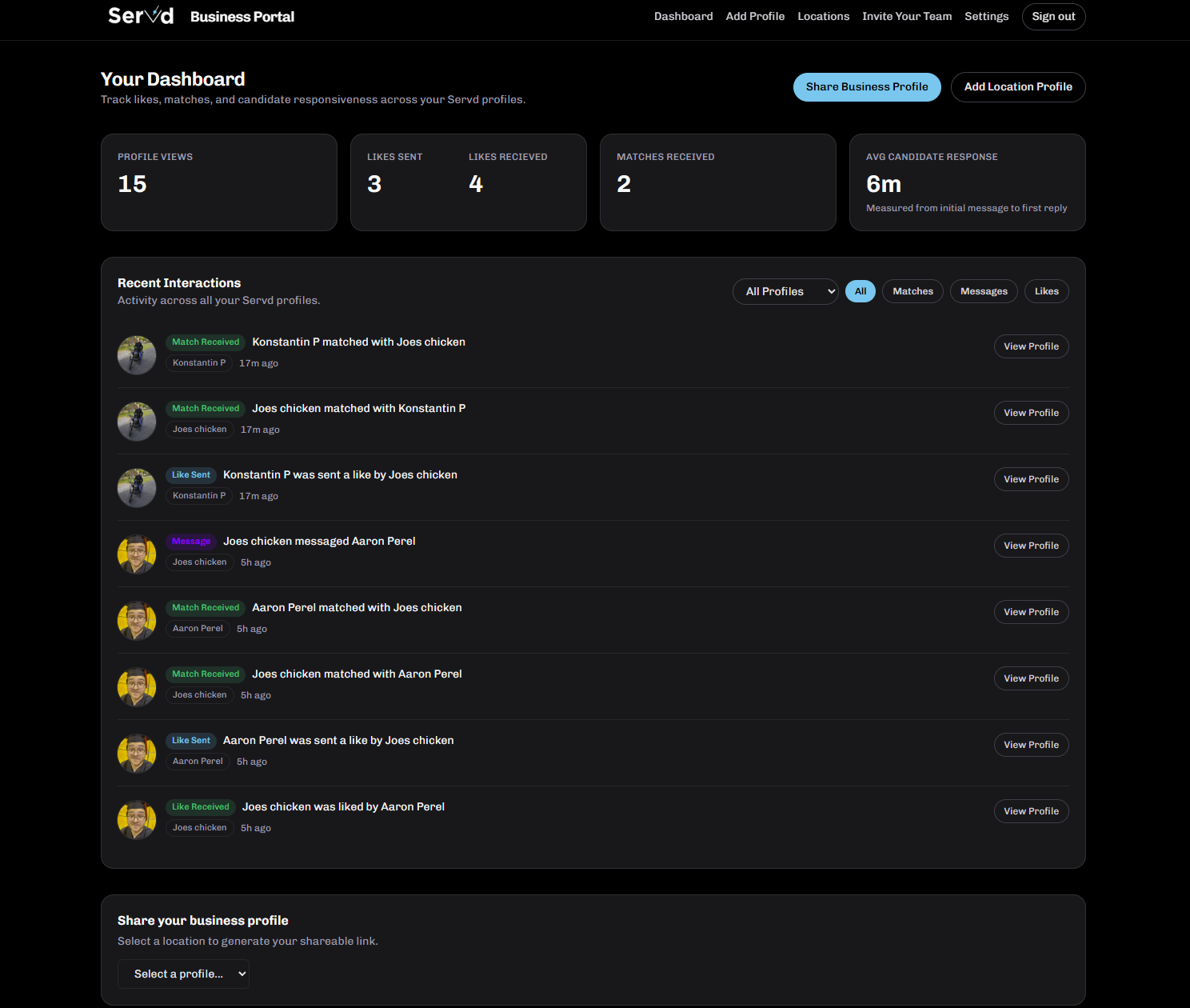Click avatar in Like Received row

(137, 820)
